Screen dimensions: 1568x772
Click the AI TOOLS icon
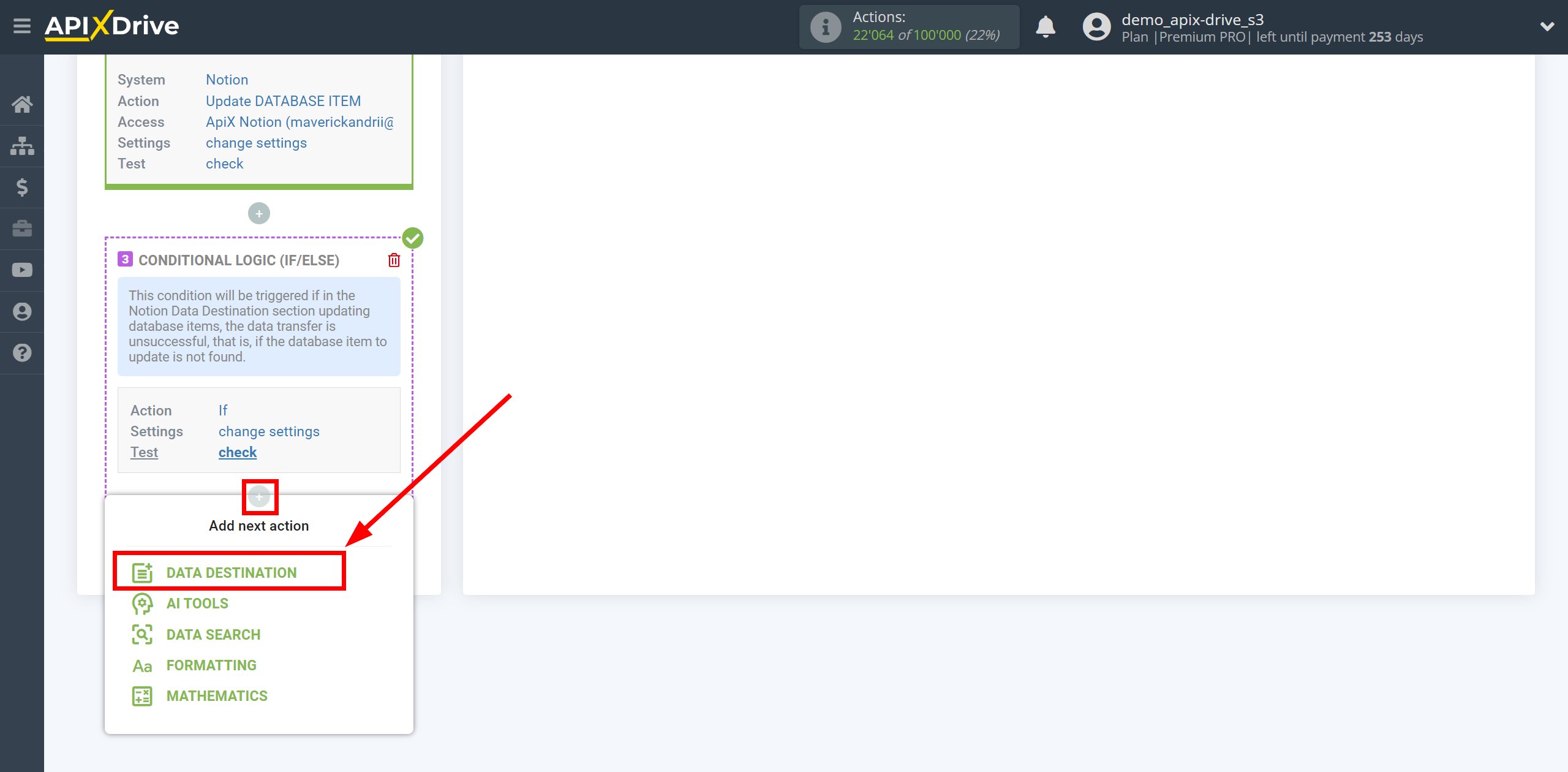[142, 603]
